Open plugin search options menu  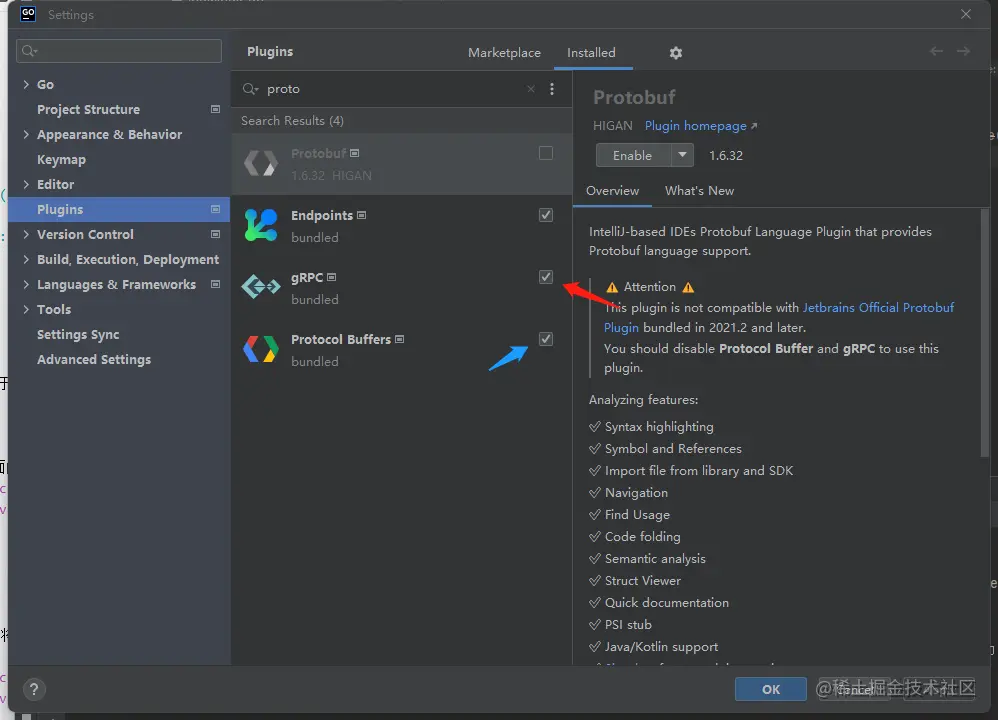click(x=552, y=89)
